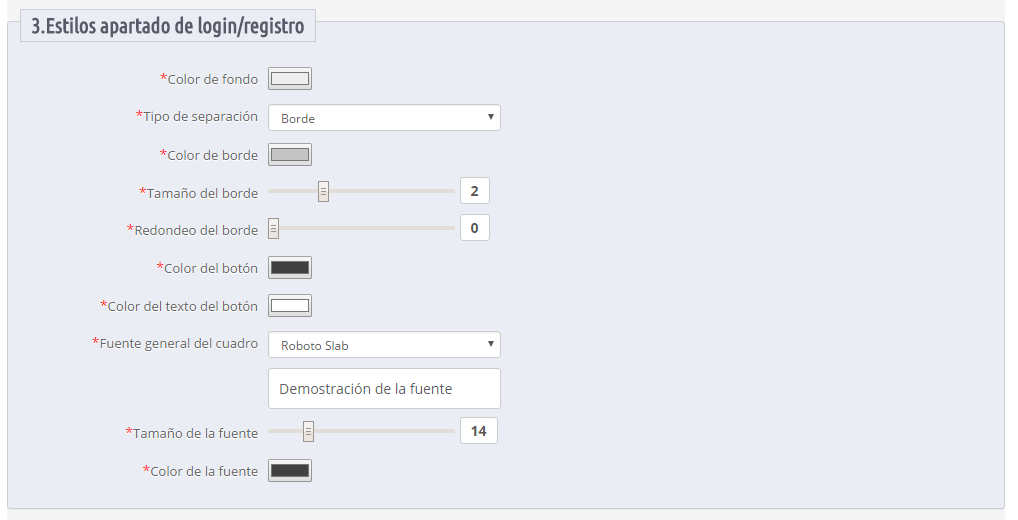Expand the Fuente general del cuadro dropdown

point(384,345)
